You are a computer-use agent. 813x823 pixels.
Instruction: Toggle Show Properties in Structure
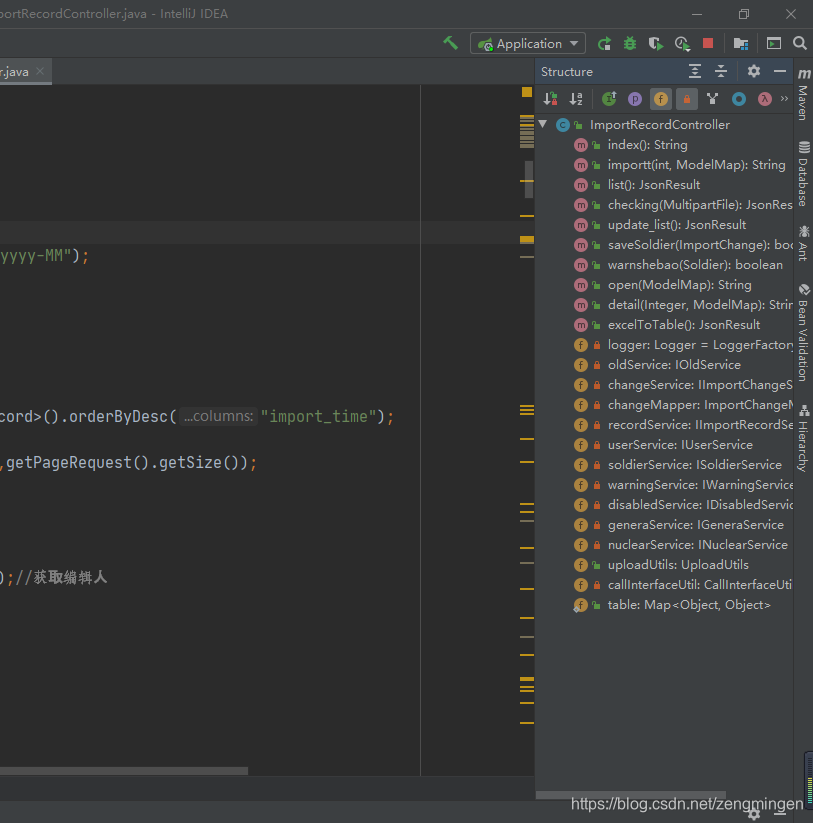635,99
